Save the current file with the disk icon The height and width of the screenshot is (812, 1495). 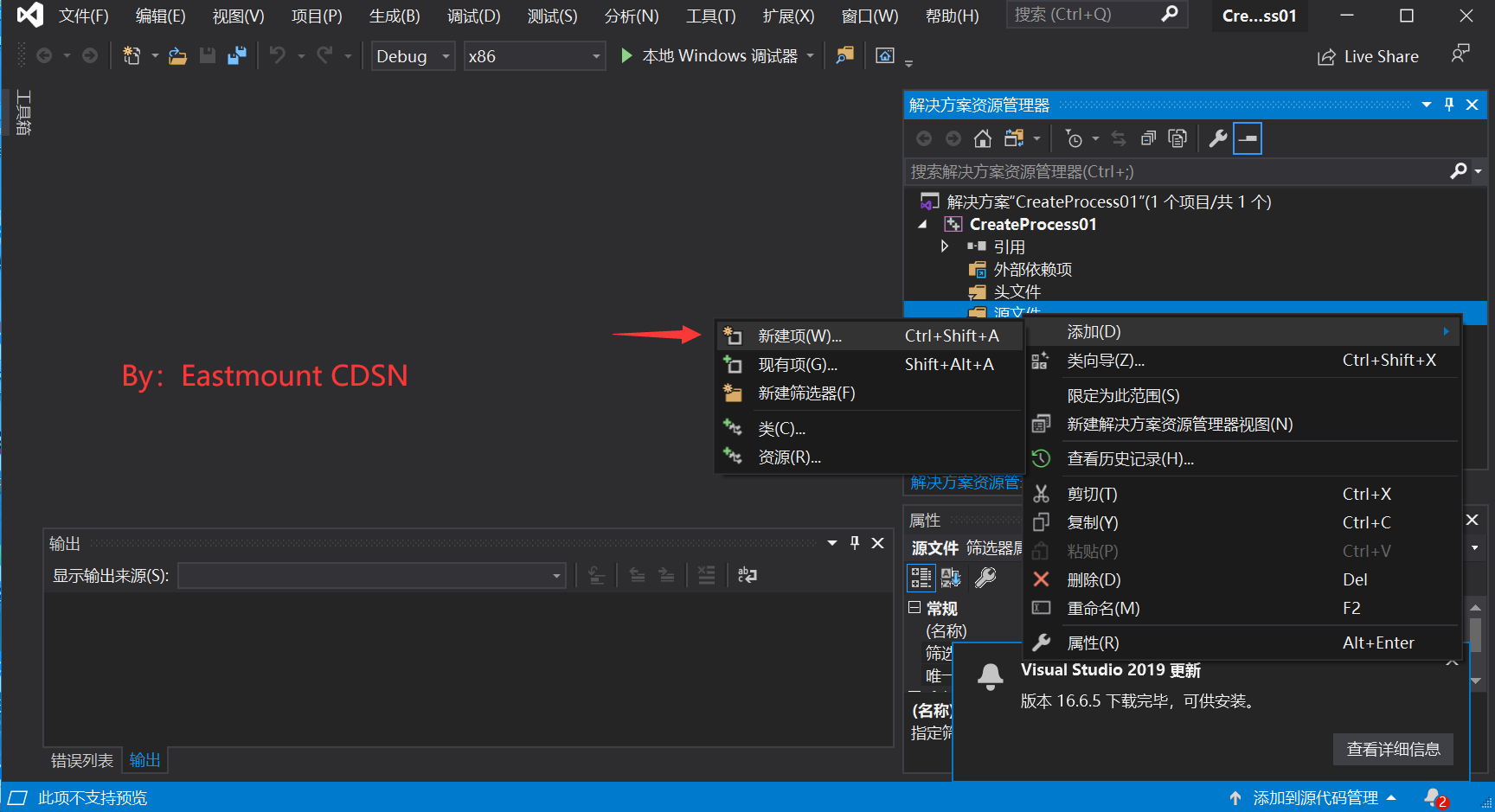click(x=208, y=56)
